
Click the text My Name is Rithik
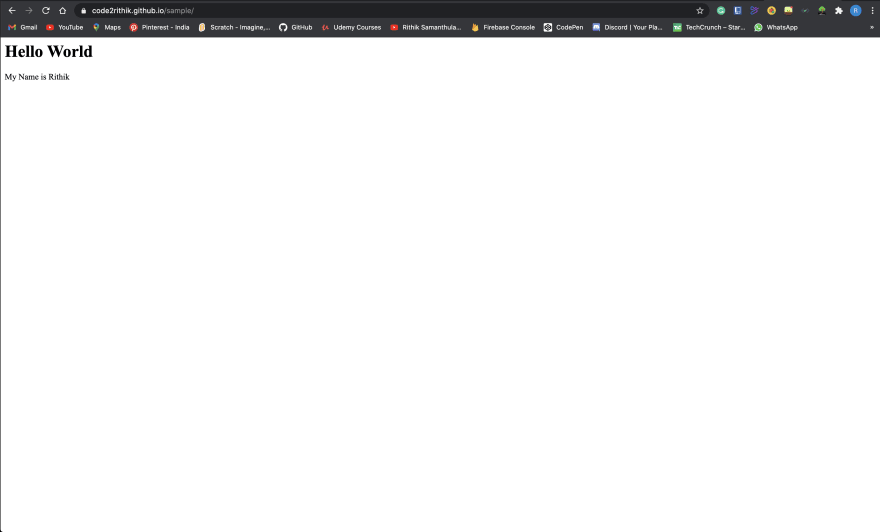[37, 77]
